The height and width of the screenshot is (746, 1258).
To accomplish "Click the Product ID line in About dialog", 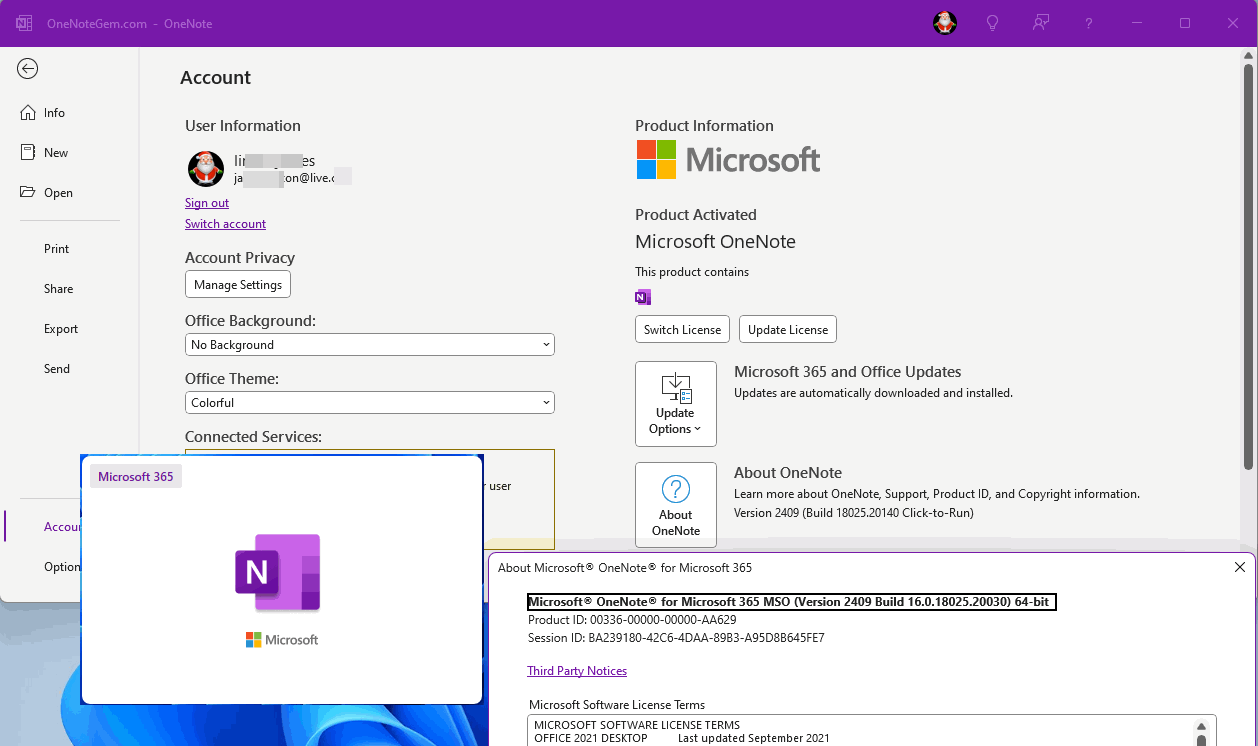I will click(632, 620).
